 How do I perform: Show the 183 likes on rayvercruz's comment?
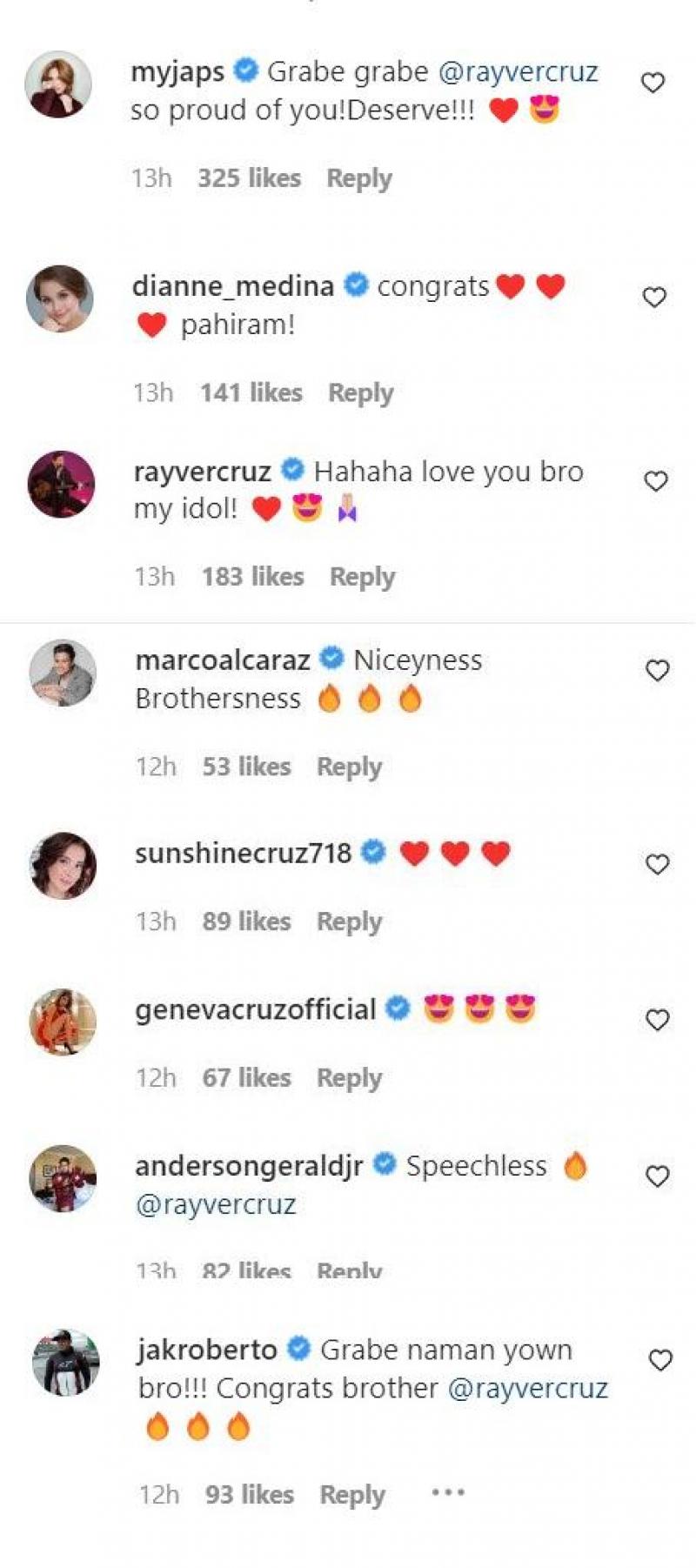[x=253, y=577]
